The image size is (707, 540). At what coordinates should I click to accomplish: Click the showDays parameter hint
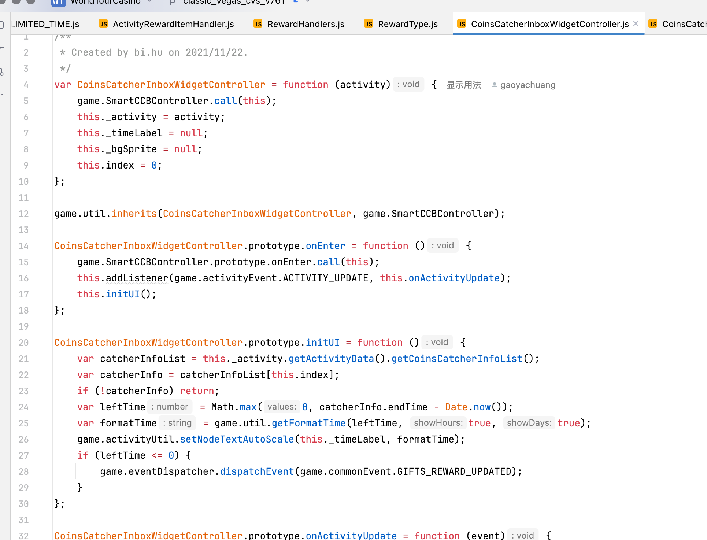527,423
